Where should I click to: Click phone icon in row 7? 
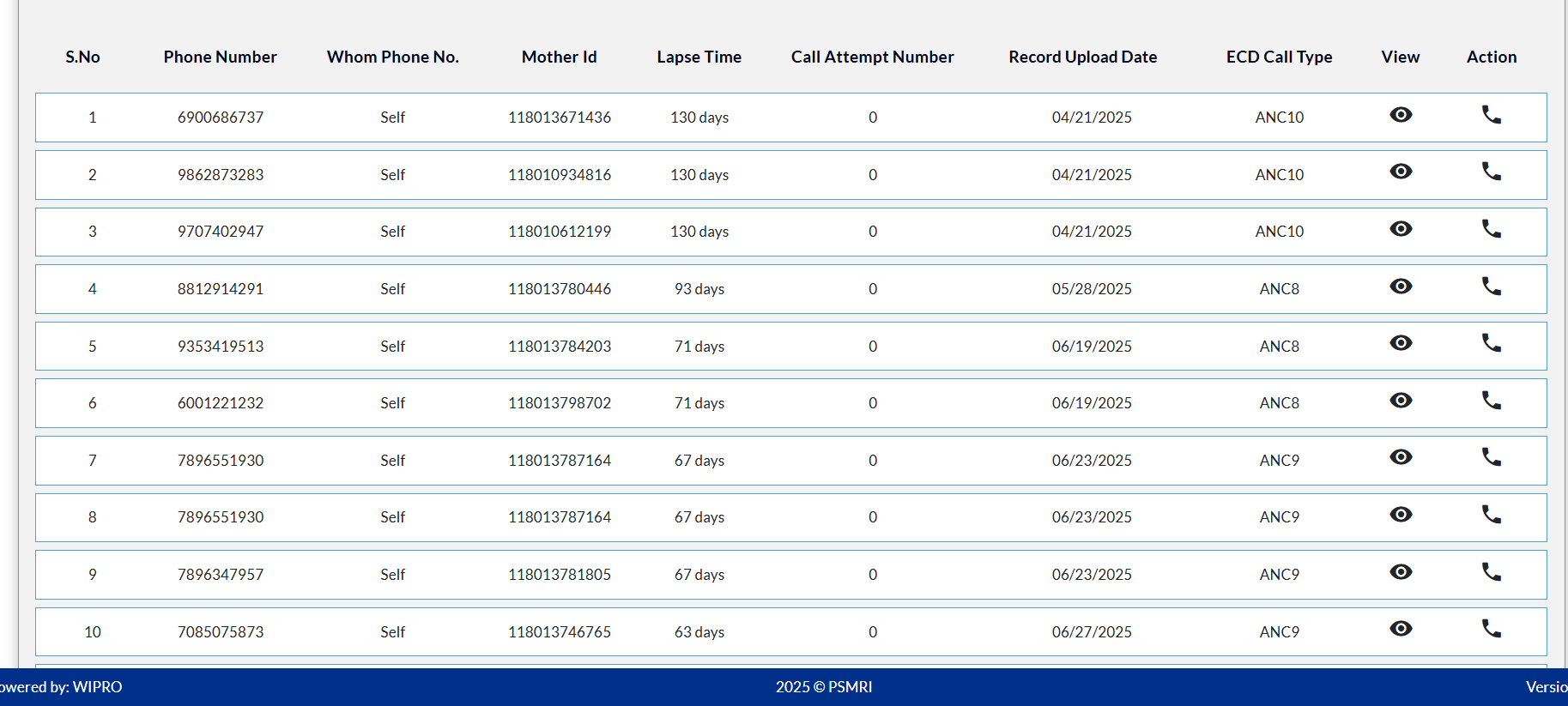[1491, 457]
